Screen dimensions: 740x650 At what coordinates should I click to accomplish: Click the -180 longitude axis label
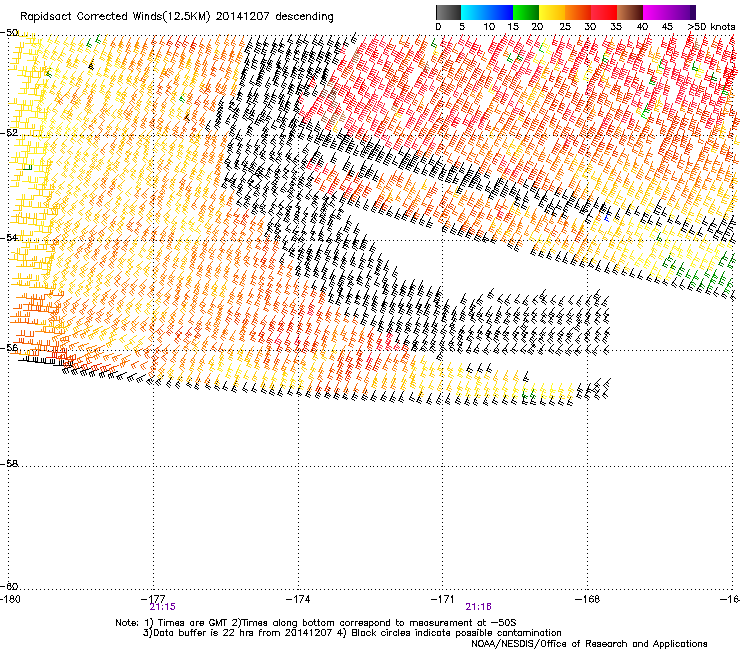[10, 599]
